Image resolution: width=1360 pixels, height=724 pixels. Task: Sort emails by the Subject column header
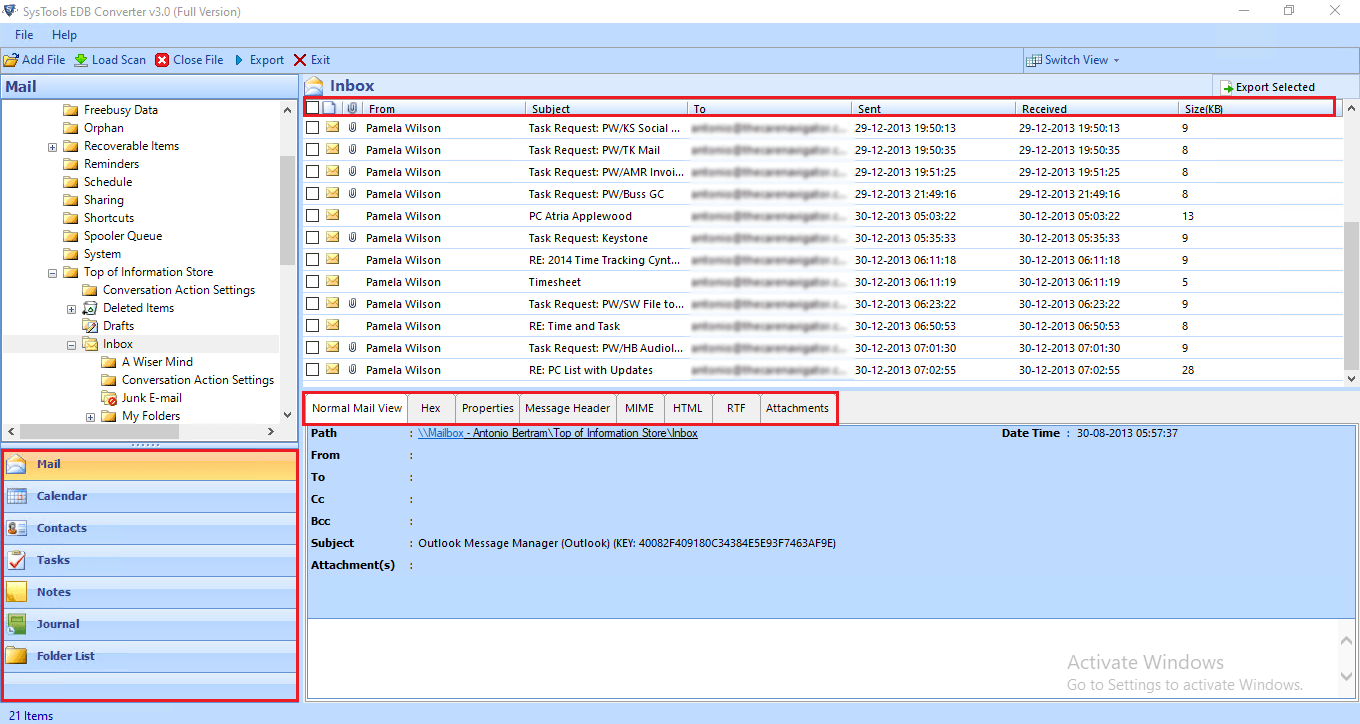[551, 109]
